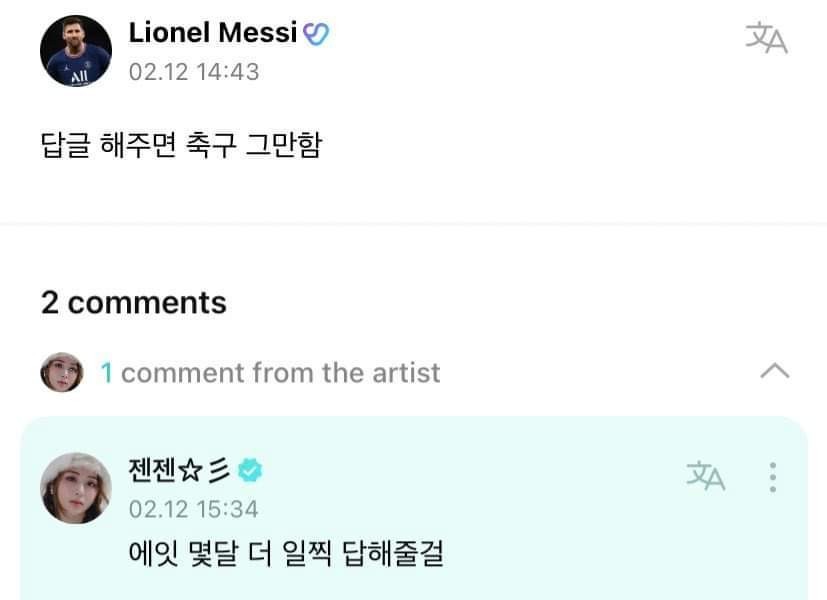Viewport: 827px width, 600px height.
Task: Select the comment text "에잇 몇달 더 일찍 답해줄걸"
Action: tap(287, 551)
